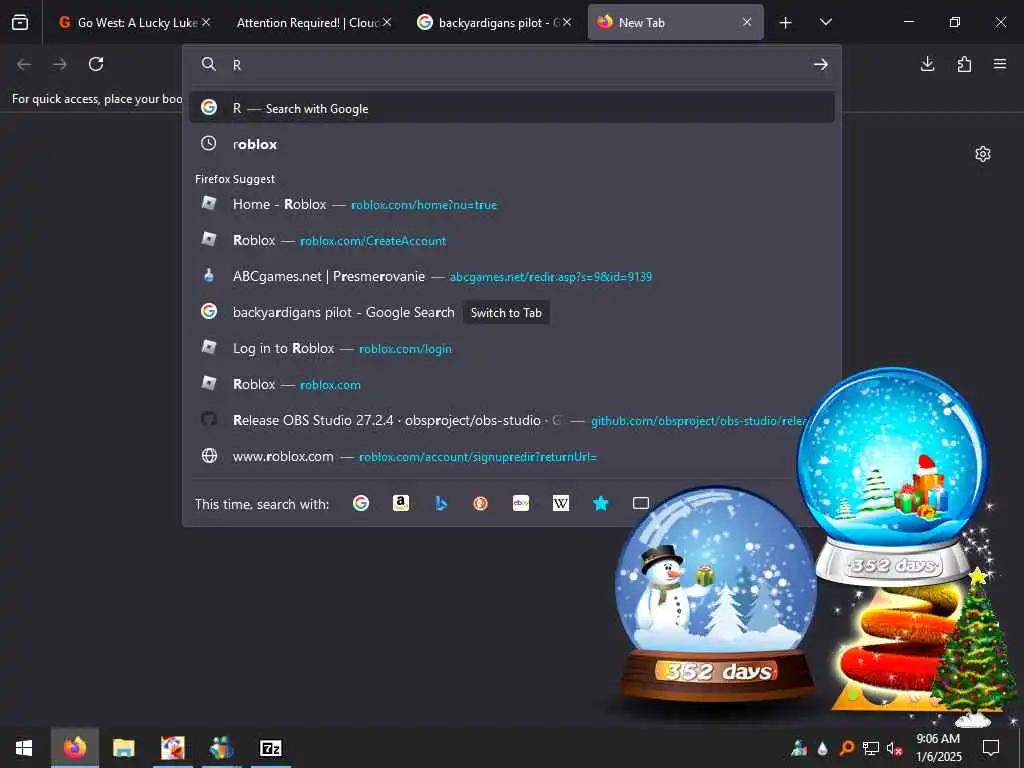This screenshot has width=1024, height=768.
Task: Close the Attention Required tab
Action: click(387, 22)
